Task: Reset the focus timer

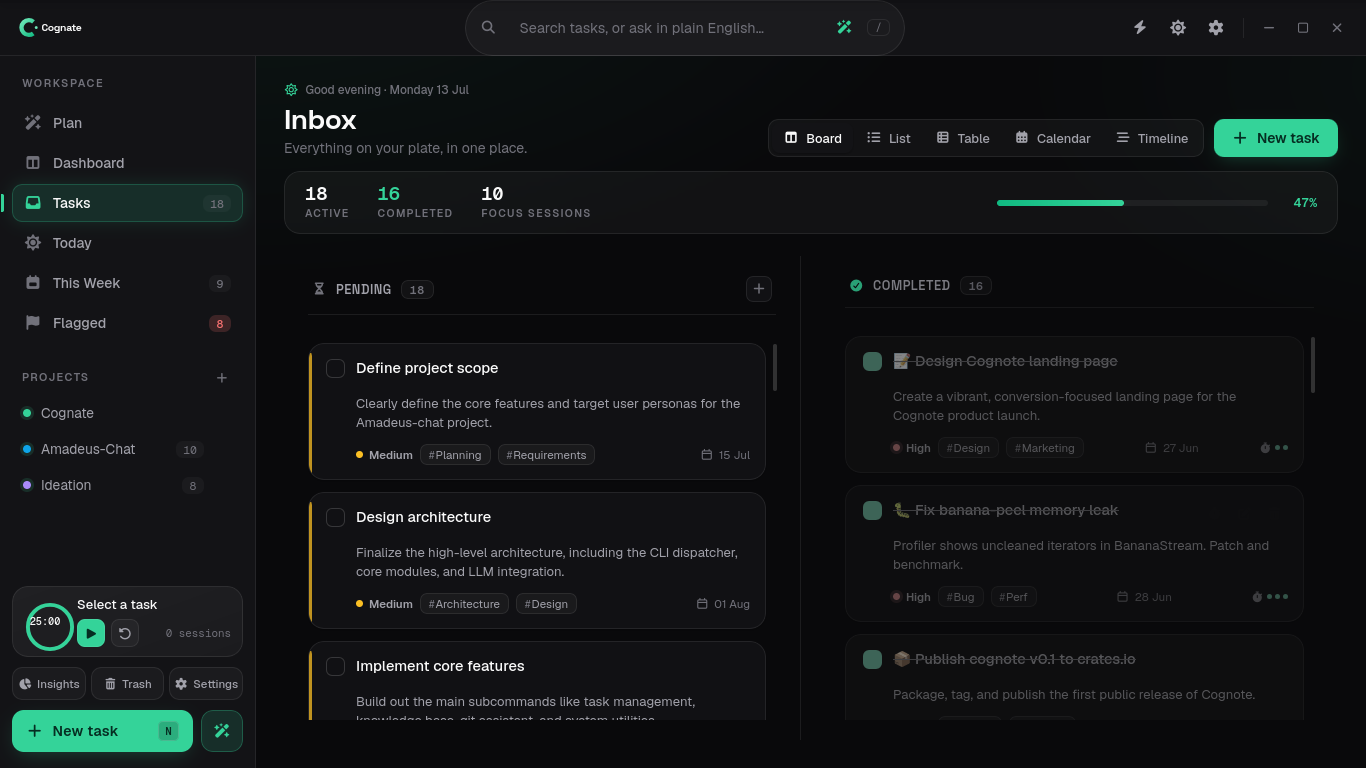Action: click(124, 633)
